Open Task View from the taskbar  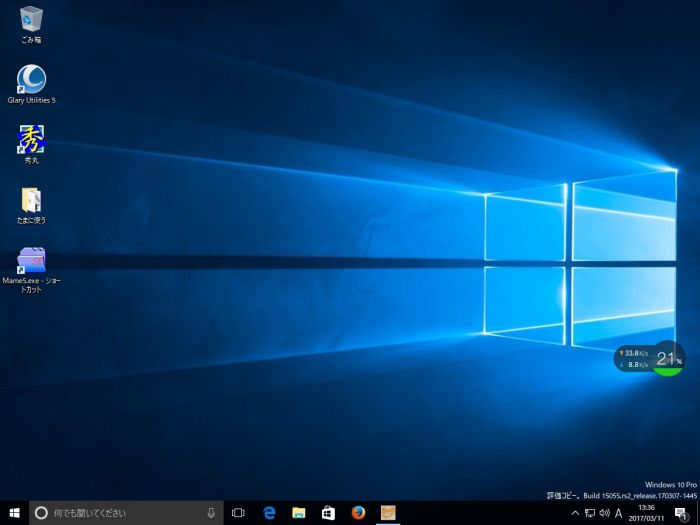tap(238, 513)
